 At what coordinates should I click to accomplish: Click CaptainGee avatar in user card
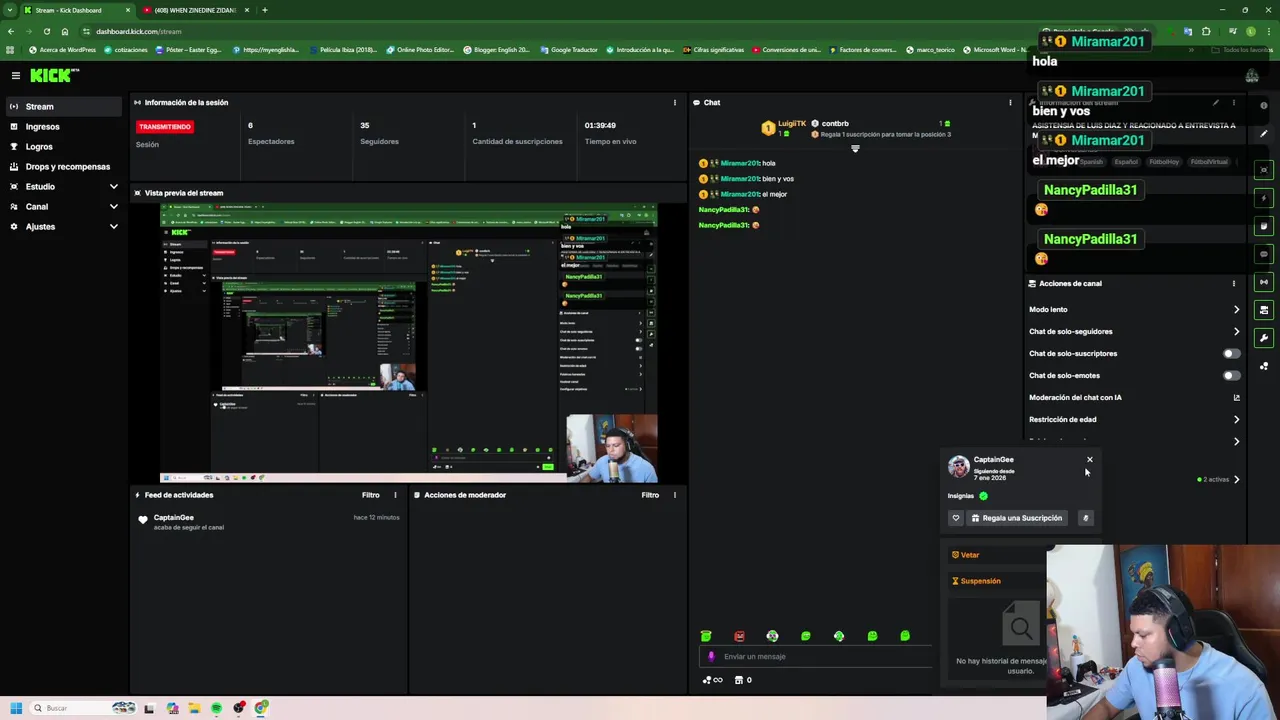(958, 466)
